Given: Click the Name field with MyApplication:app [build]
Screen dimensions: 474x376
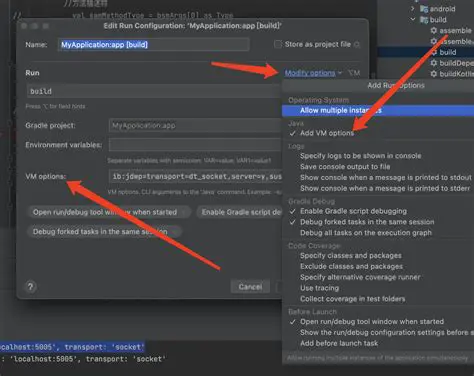Looking at the screenshot, I should [x=153, y=45].
